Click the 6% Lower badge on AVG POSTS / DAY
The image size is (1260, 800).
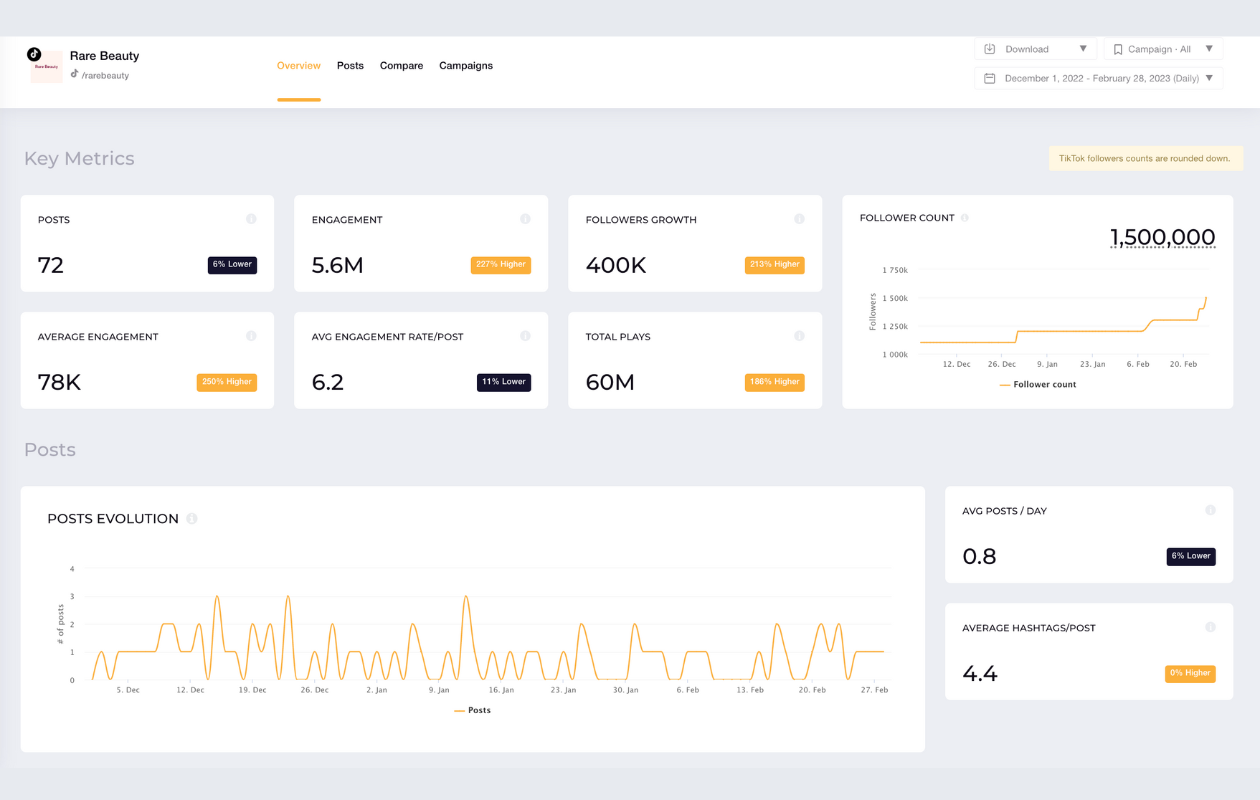[1191, 557]
